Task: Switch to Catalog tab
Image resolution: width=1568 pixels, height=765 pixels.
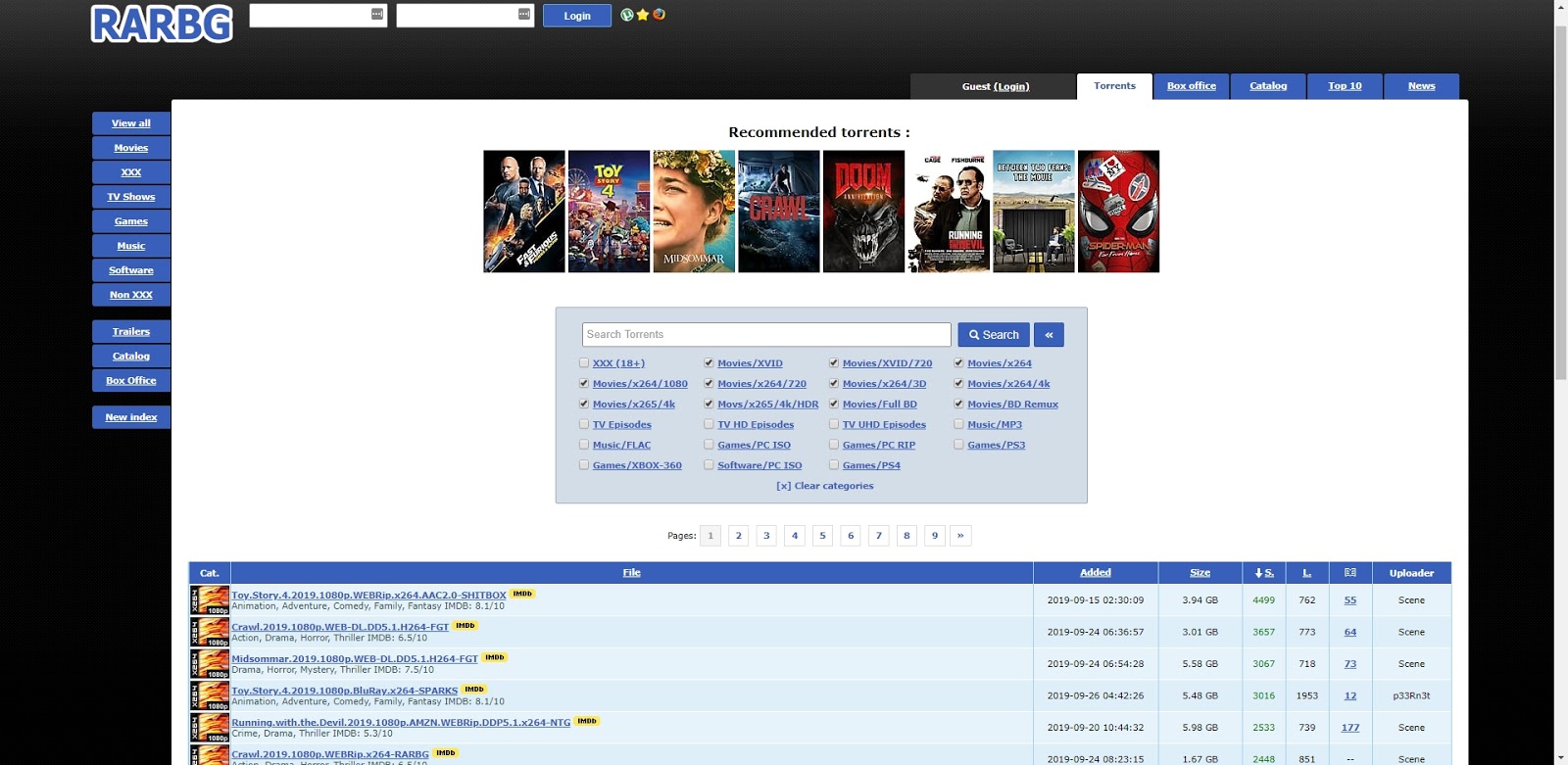Action: click(1268, 86)
